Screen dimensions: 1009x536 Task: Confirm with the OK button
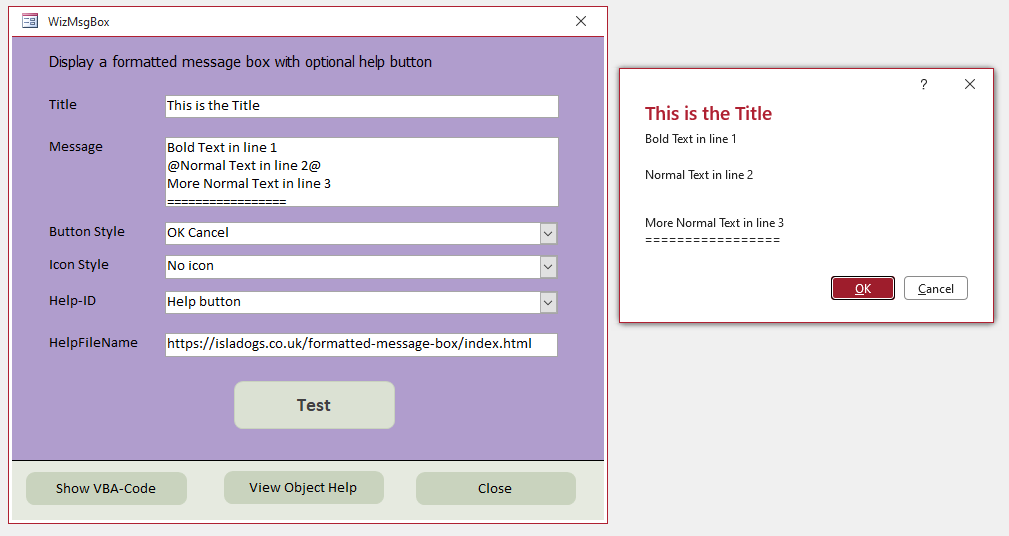tap(862, 288)
